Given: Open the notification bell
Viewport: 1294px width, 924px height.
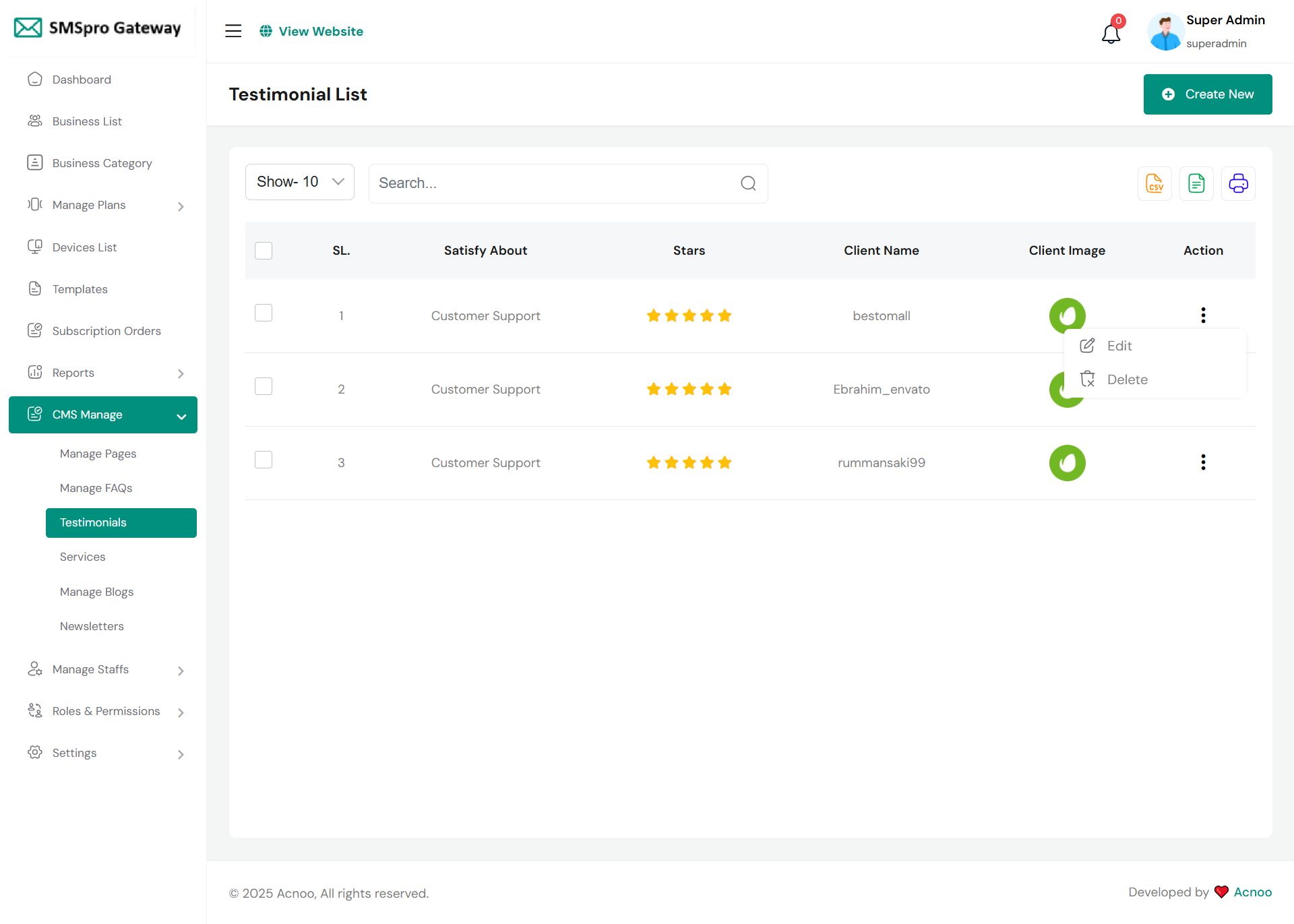Looking at the screenshot, I should click(x=1111, y=32).
